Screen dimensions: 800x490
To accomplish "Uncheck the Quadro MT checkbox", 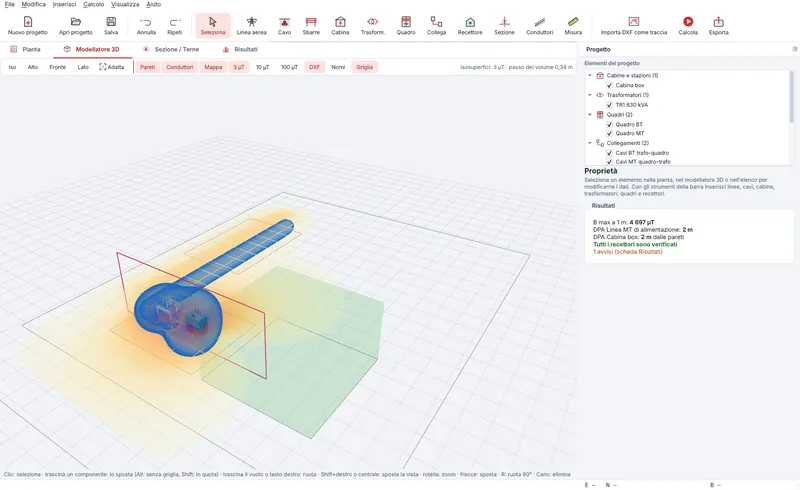I will click(609, 133).
